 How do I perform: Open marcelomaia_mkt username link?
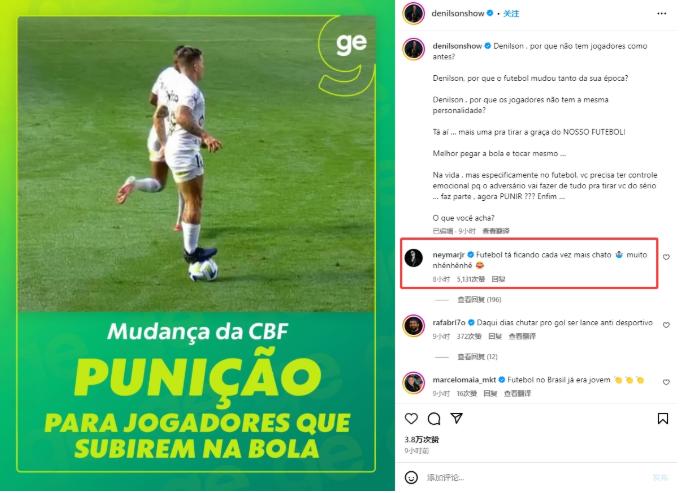(x=464, y=380)
